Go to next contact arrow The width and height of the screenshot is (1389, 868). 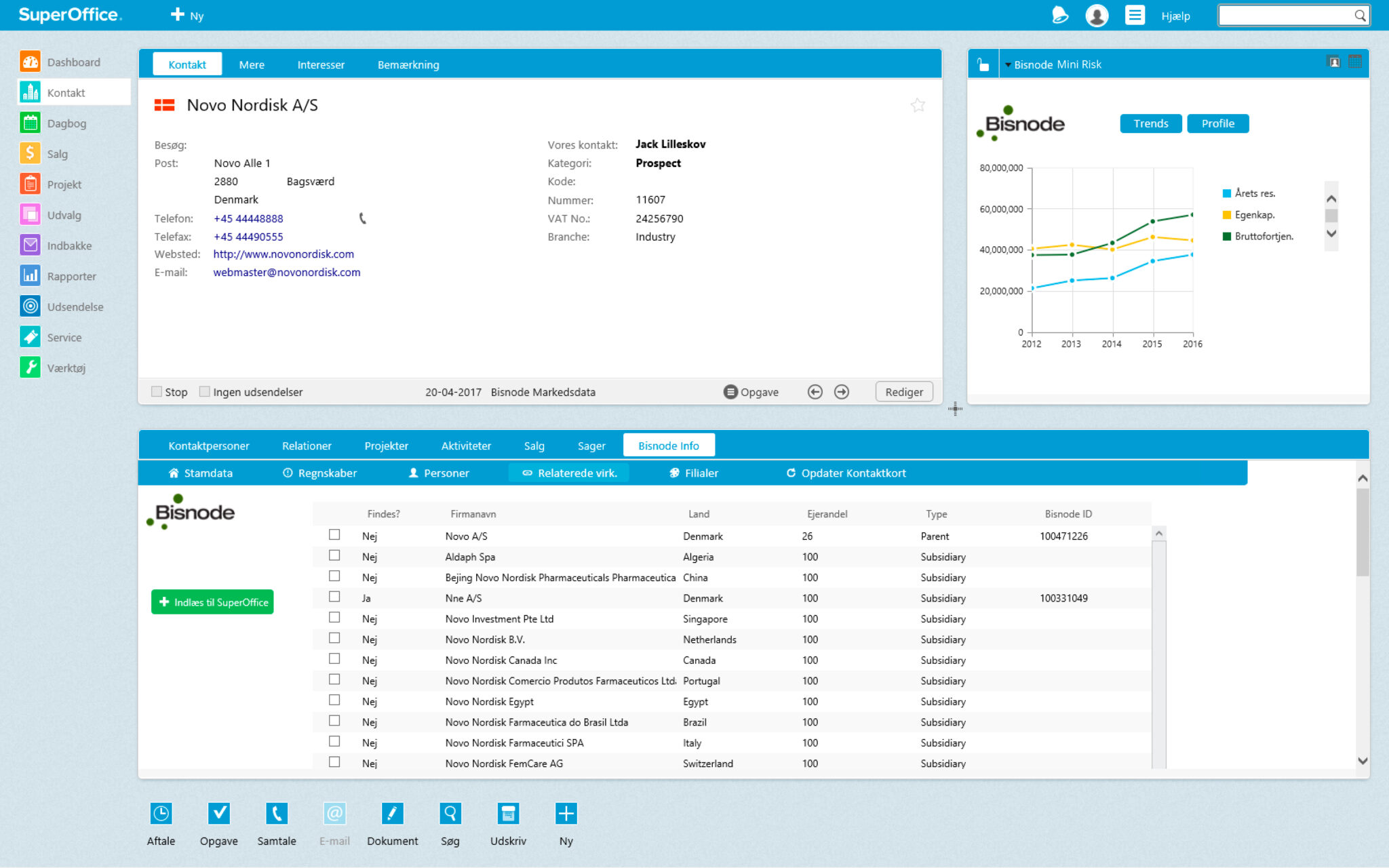842,392
